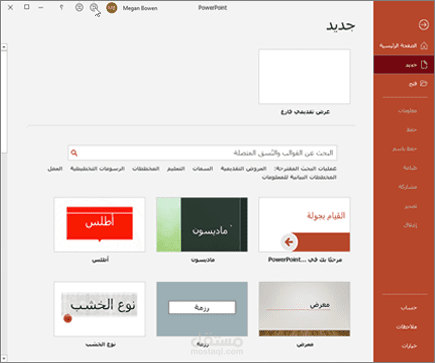Open Help via the question mark icon
The height and width of the screenshot is (363, 435).
click(x=61, y=7)
